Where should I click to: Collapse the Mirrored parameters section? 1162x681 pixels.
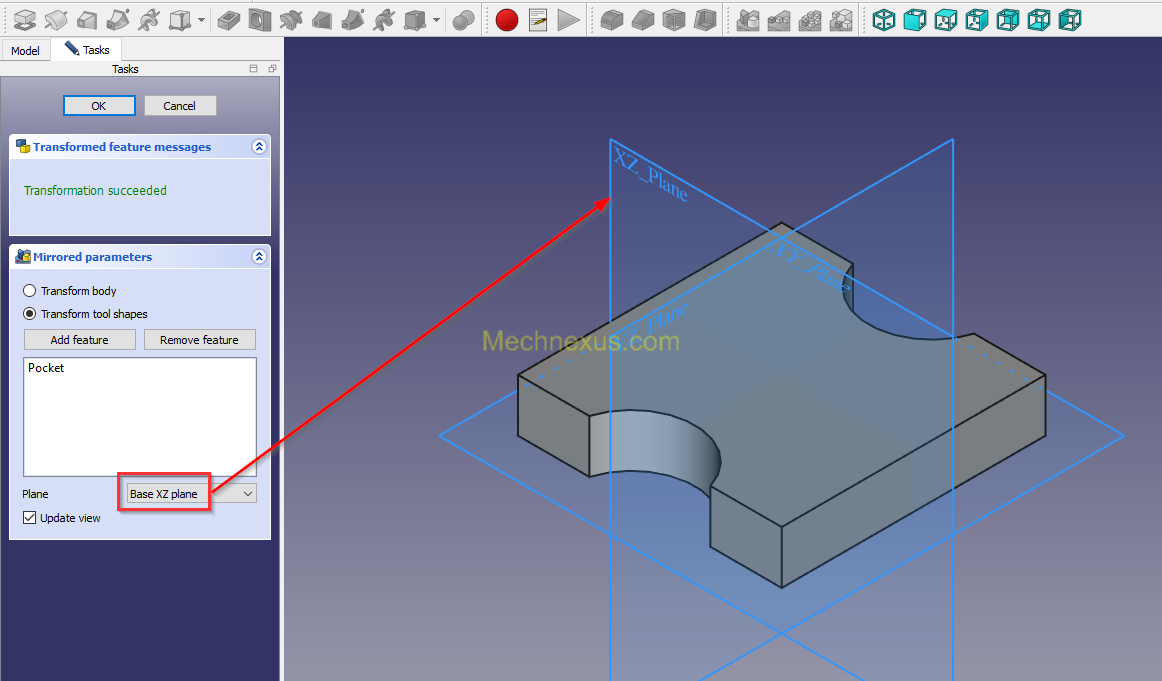(x=259, y=256)
